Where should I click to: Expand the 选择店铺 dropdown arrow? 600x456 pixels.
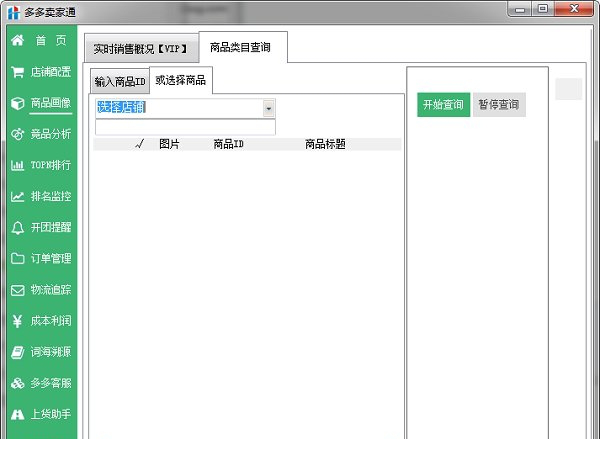269,108
